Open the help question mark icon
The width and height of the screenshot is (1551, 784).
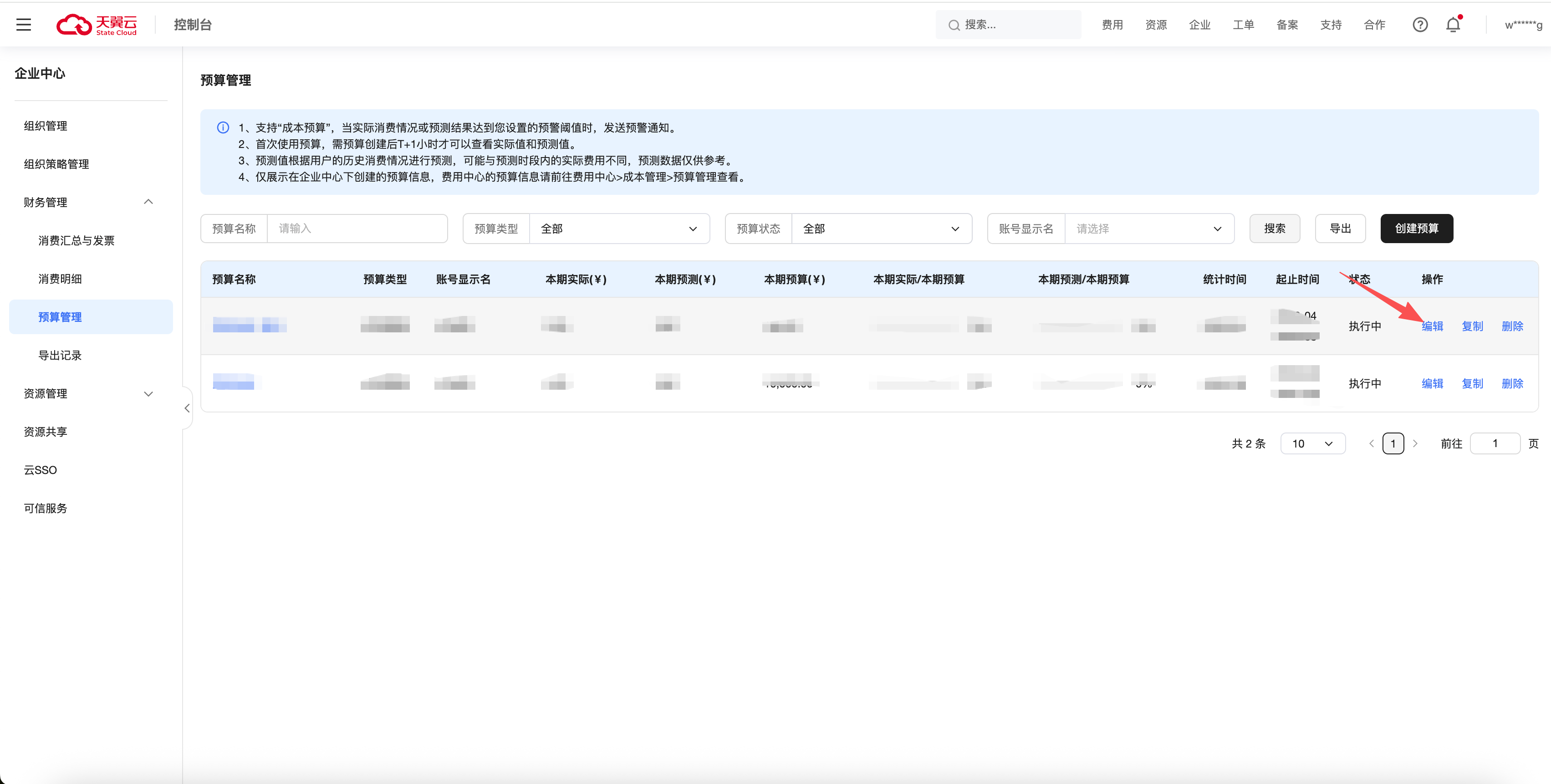1420,25
